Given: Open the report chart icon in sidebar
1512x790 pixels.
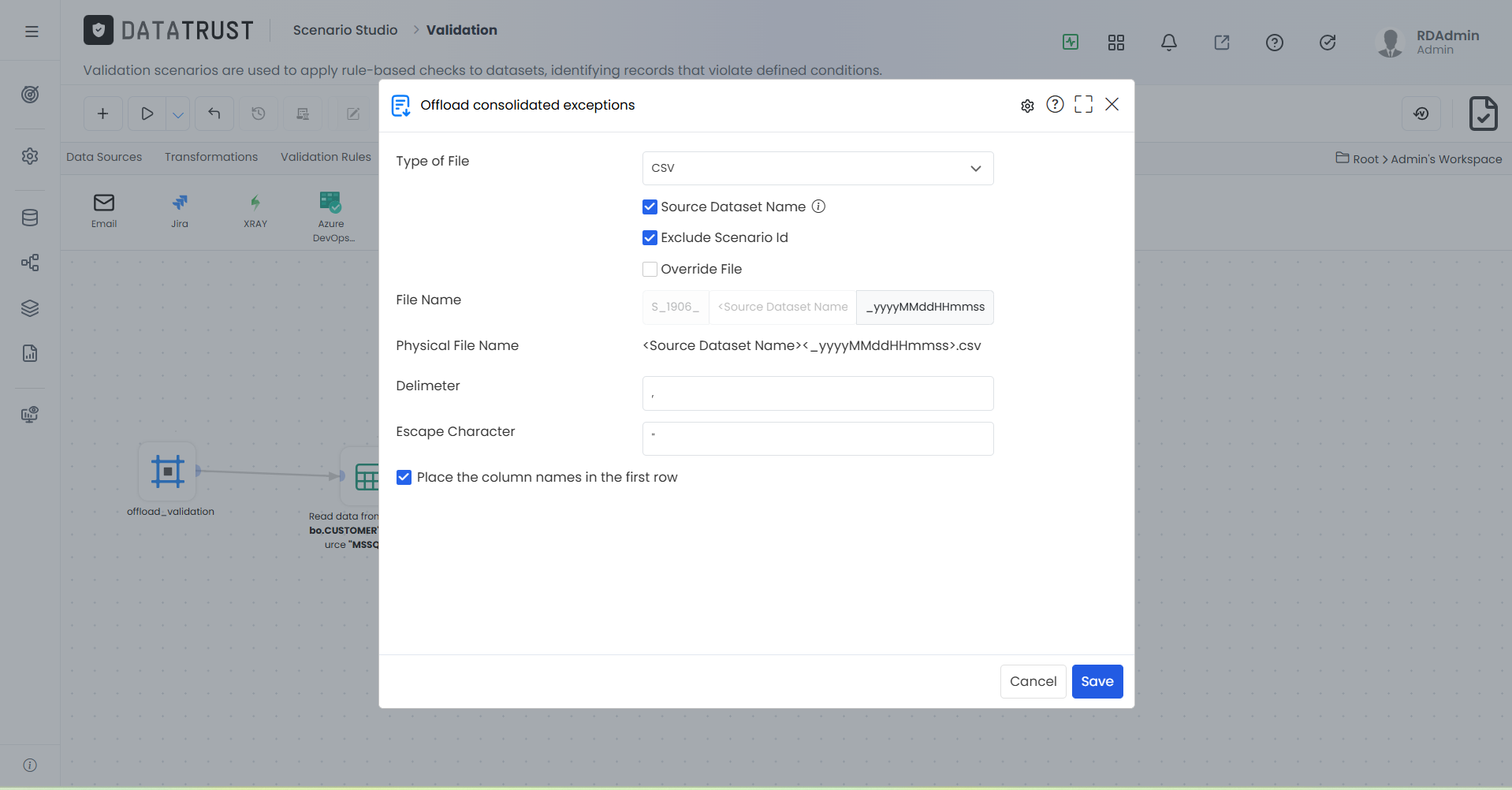Looking at the screenshot, I should pos(30,353).
